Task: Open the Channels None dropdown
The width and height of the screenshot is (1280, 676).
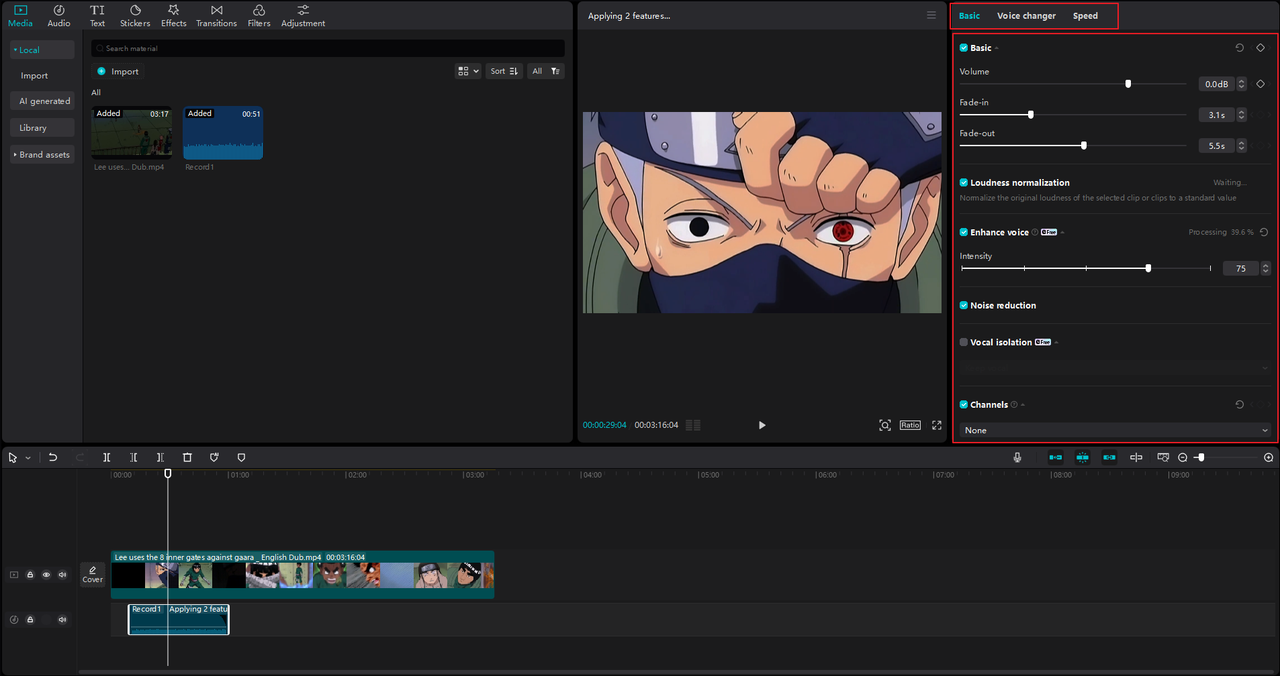Action: point(1116,430)
